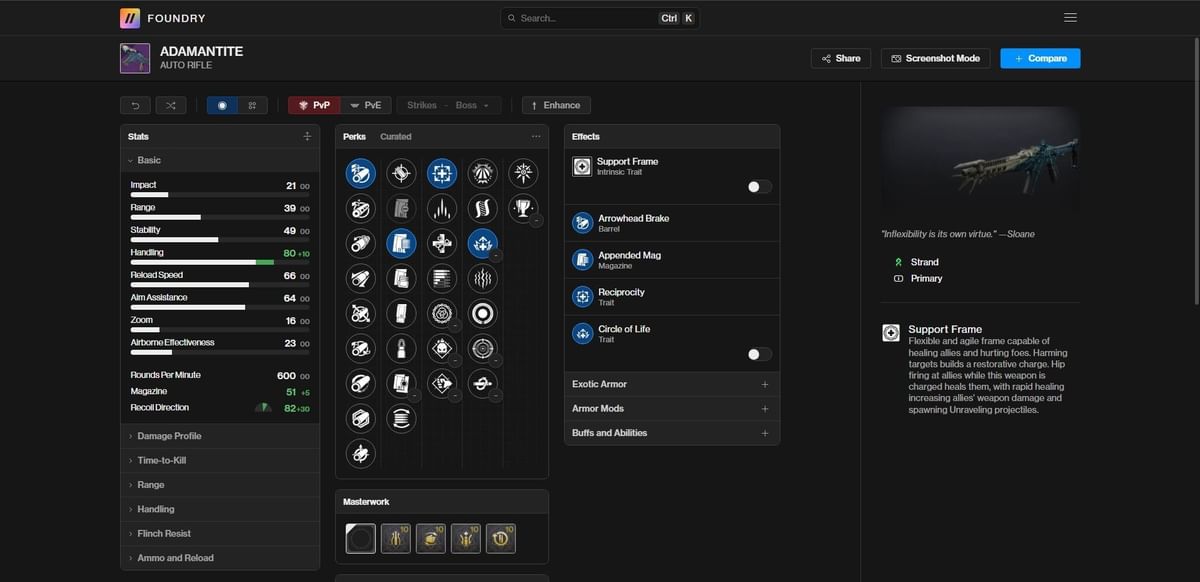Enable the Circle of Life effect toggle

(758, 353)
